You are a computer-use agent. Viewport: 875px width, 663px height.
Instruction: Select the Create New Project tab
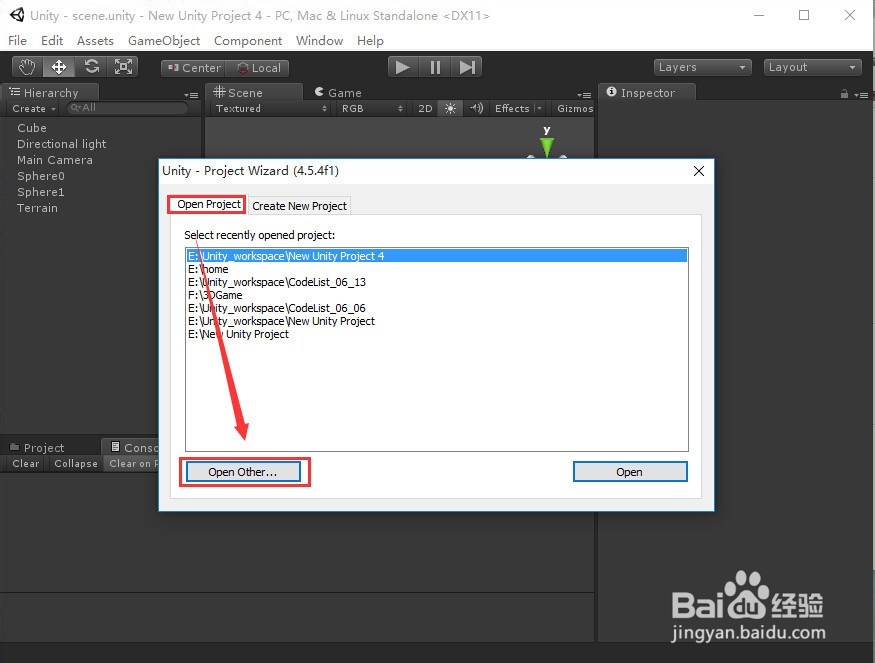(299, 206)
